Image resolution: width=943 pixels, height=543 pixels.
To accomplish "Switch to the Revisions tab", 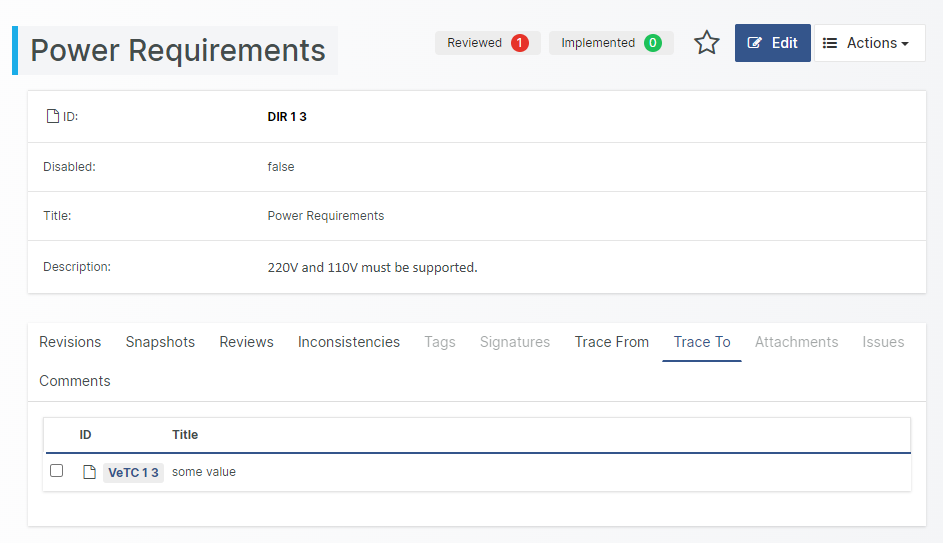I will (x=70, y=342).
